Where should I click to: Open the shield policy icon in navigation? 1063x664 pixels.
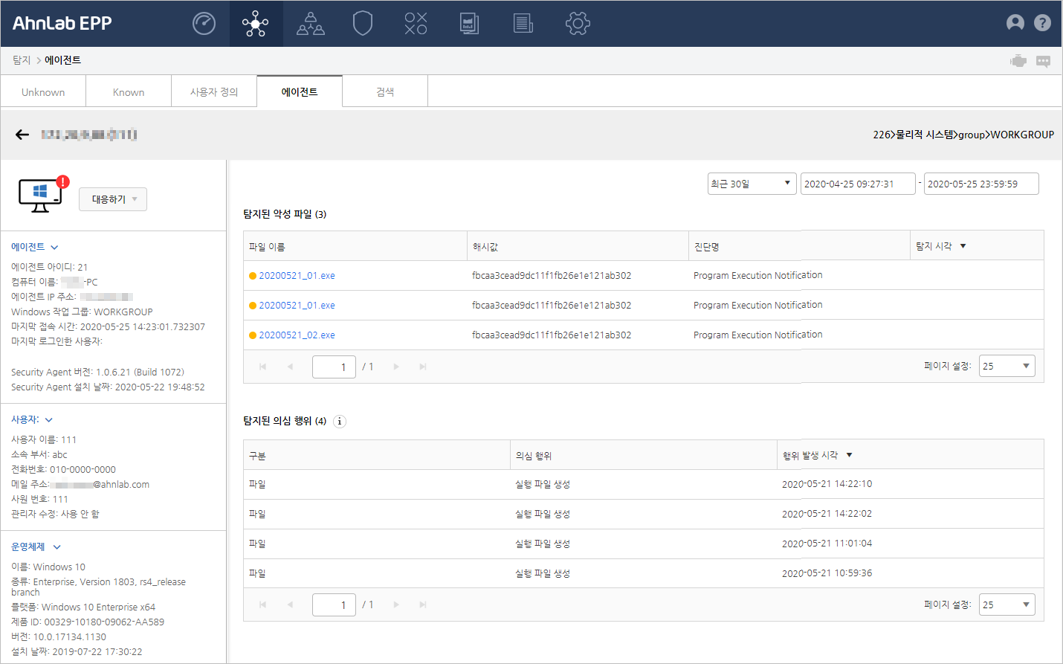click(x=363, y=23)
